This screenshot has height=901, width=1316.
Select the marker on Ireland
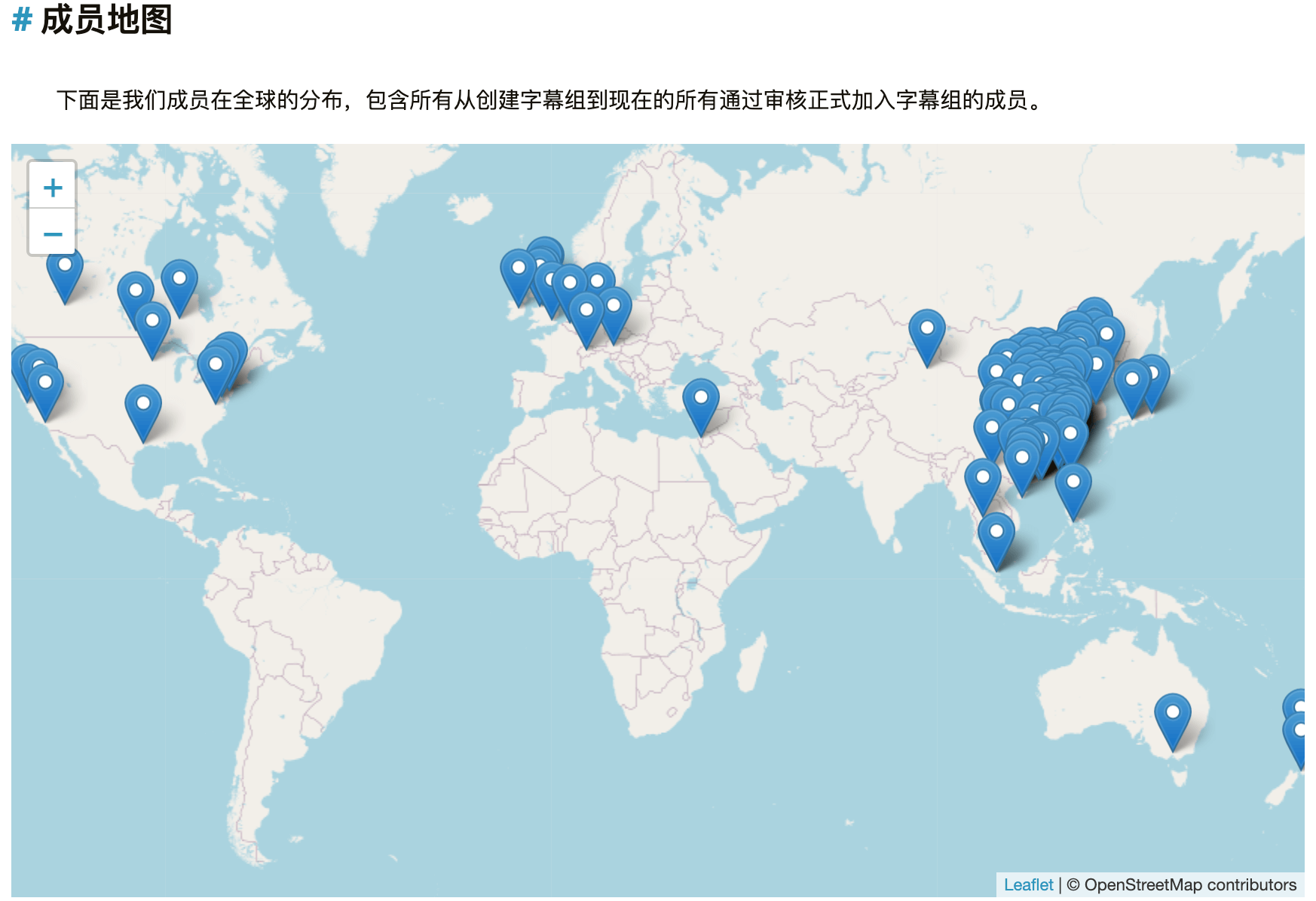(518, 274)
